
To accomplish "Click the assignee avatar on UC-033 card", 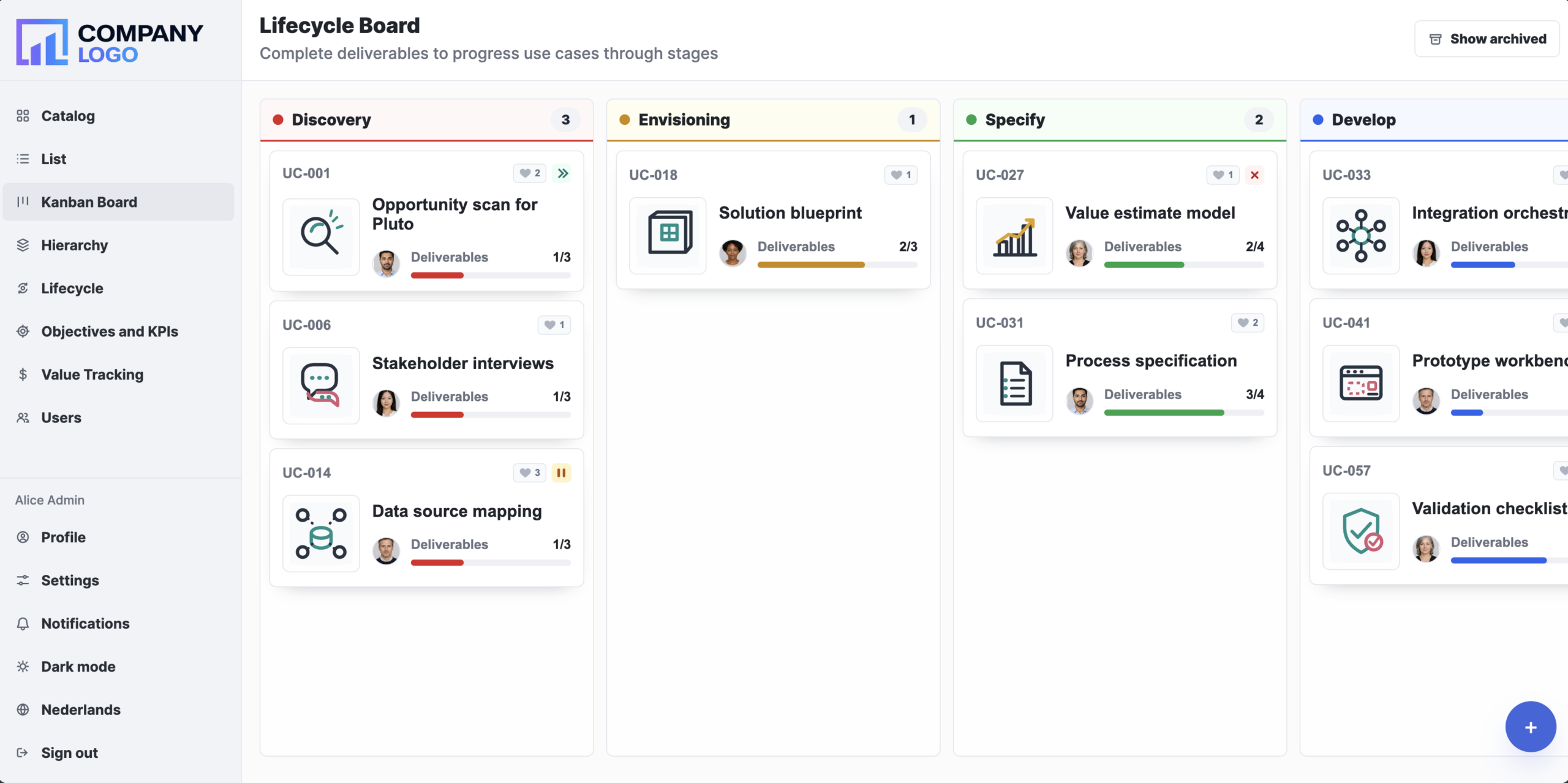I will (x=1427, y=253).
